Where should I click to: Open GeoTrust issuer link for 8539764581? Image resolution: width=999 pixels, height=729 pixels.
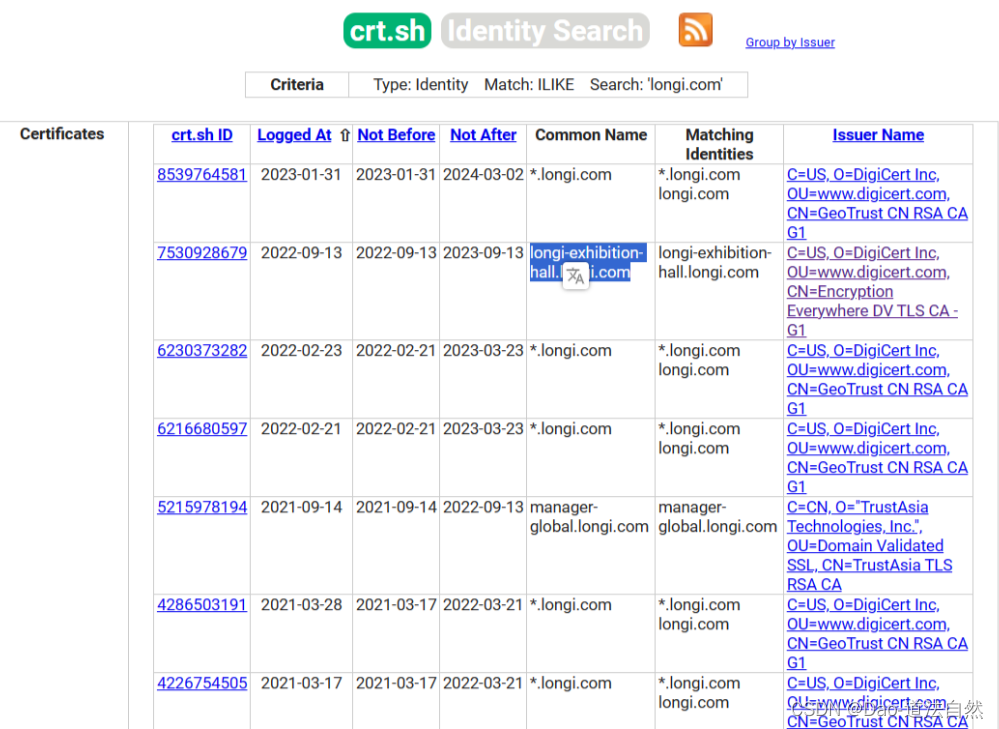click(x=877, y=203)
